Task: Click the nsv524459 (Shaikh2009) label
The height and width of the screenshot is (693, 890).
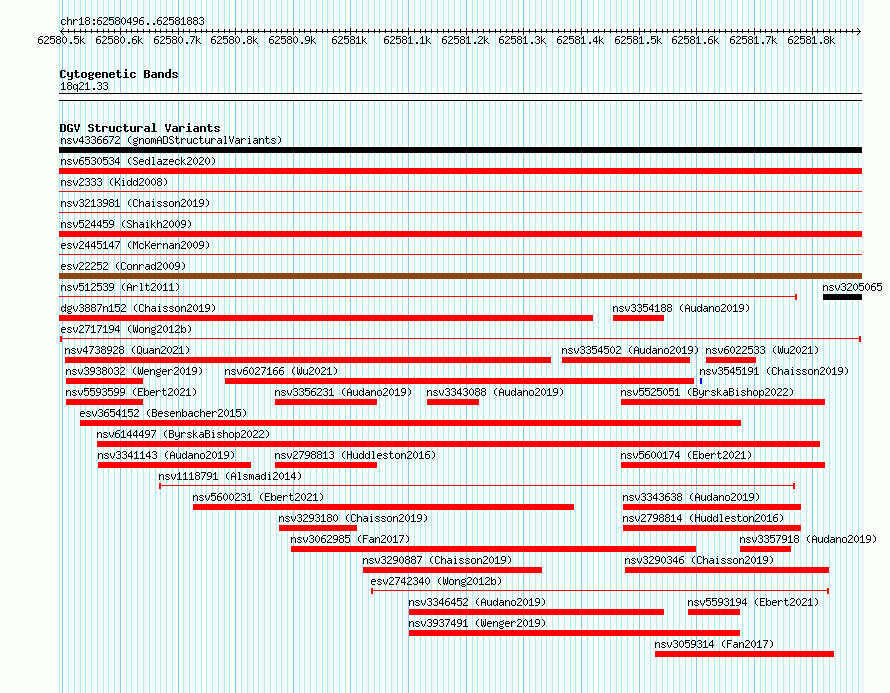Action: pyautogui.click(x=126, y=224)
